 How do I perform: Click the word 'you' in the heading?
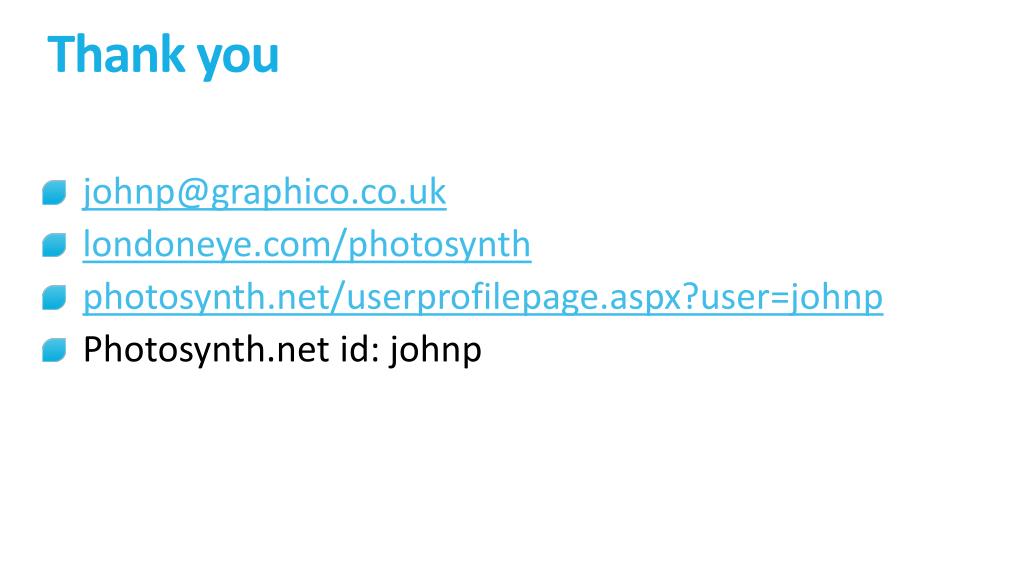pos(238,59)
